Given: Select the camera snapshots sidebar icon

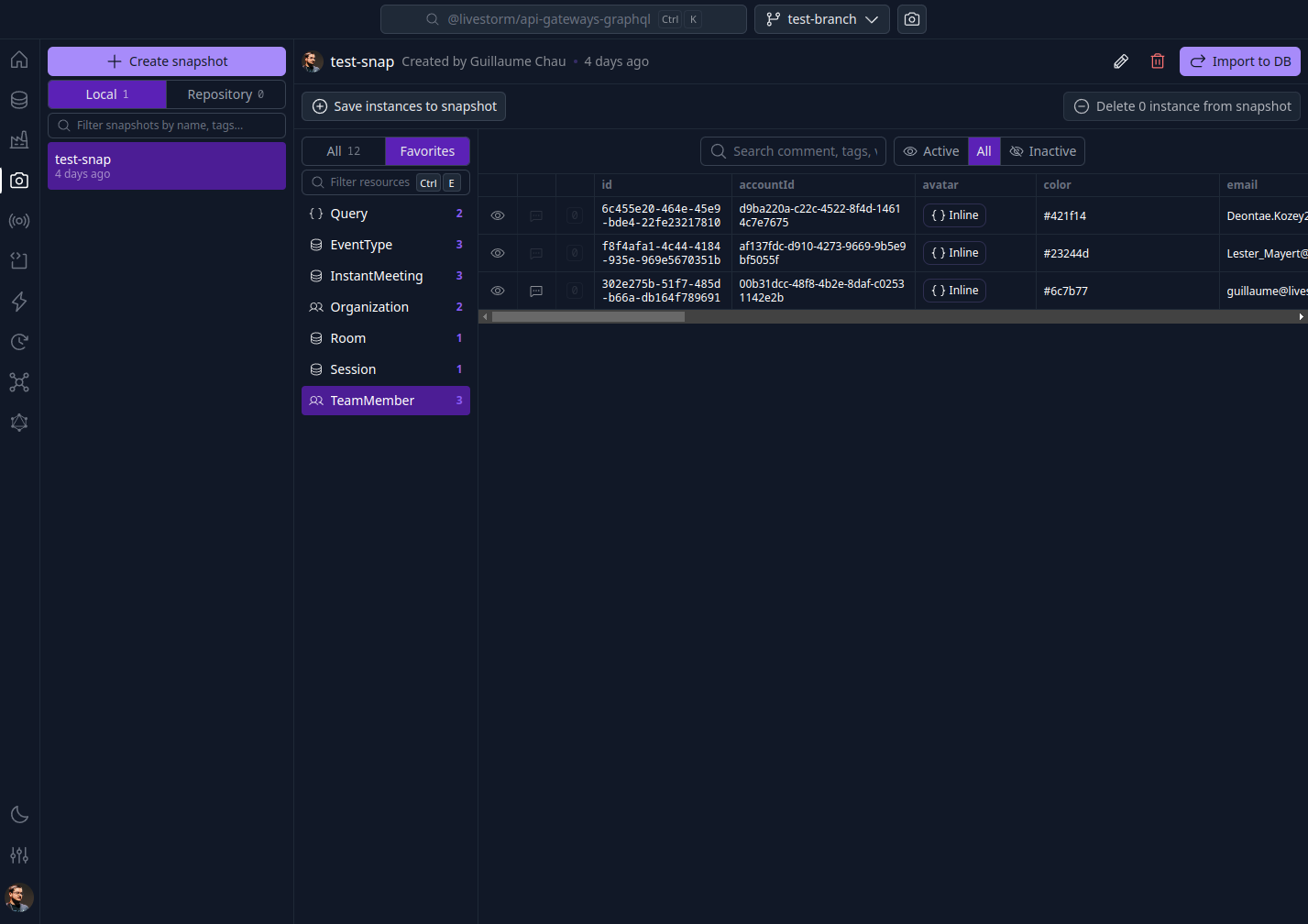Looking at the screenshot, I should [19, 181].
